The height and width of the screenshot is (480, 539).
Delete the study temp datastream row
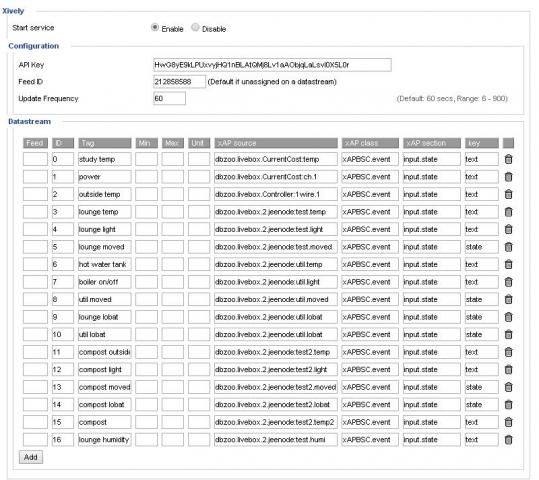tap(508, 159)
